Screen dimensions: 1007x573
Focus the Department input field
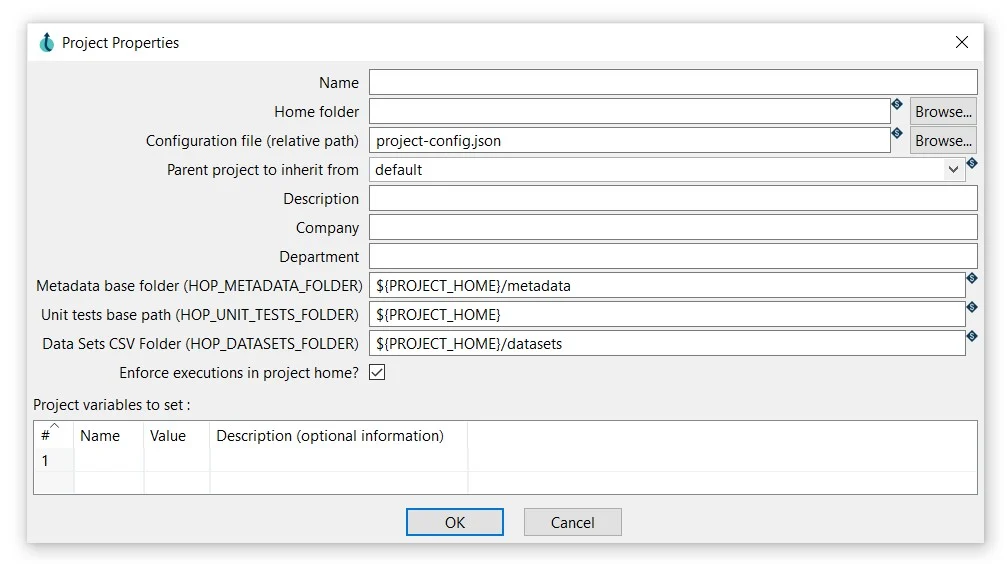[x=673, y=256]
